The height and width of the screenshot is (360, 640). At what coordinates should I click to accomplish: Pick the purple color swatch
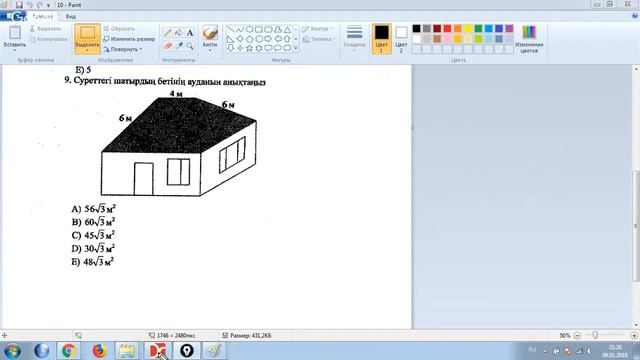point(509,29)
